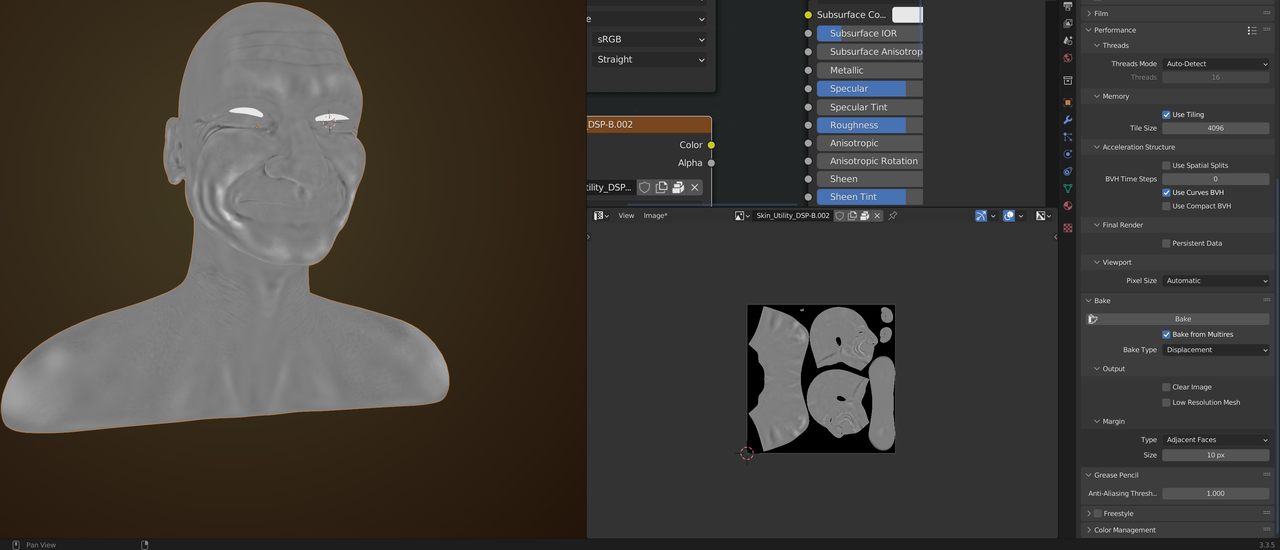Click display channels icon in image editor

1042,216
